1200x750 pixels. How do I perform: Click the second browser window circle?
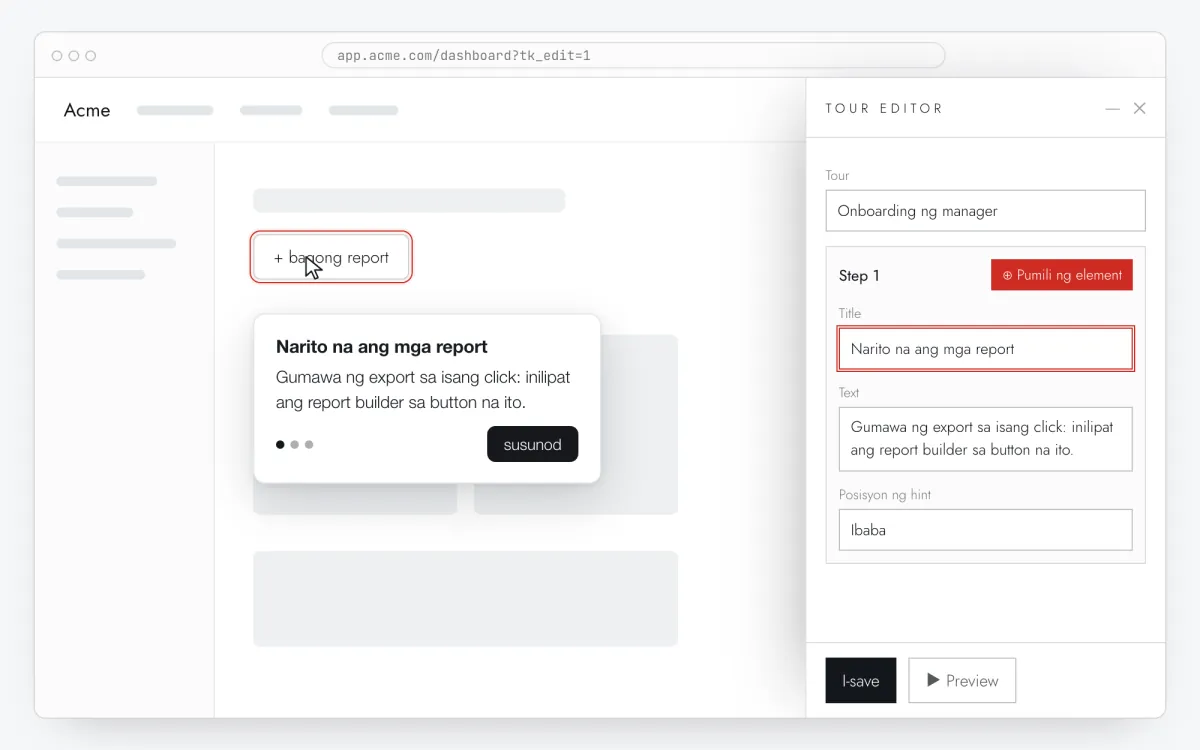(74, 56)
